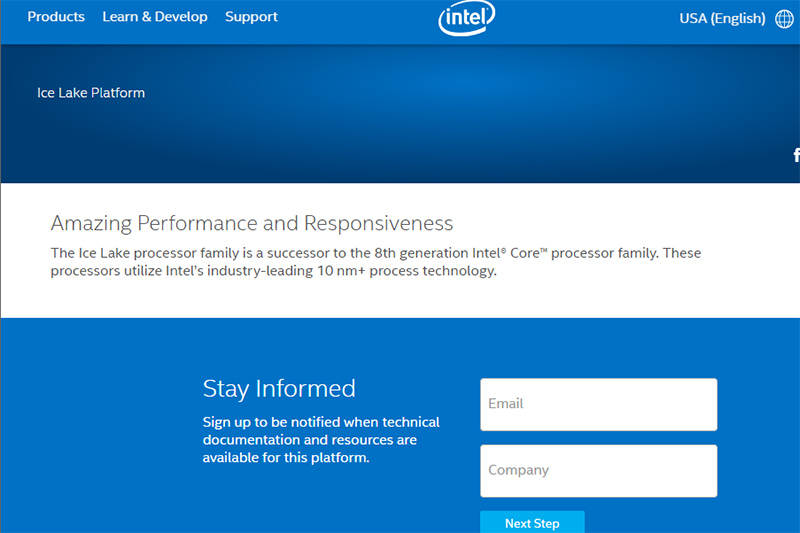Click into the Company input field
Viewport: 800px width, 533px height.
pyautogui.click(x=598, y=471)
